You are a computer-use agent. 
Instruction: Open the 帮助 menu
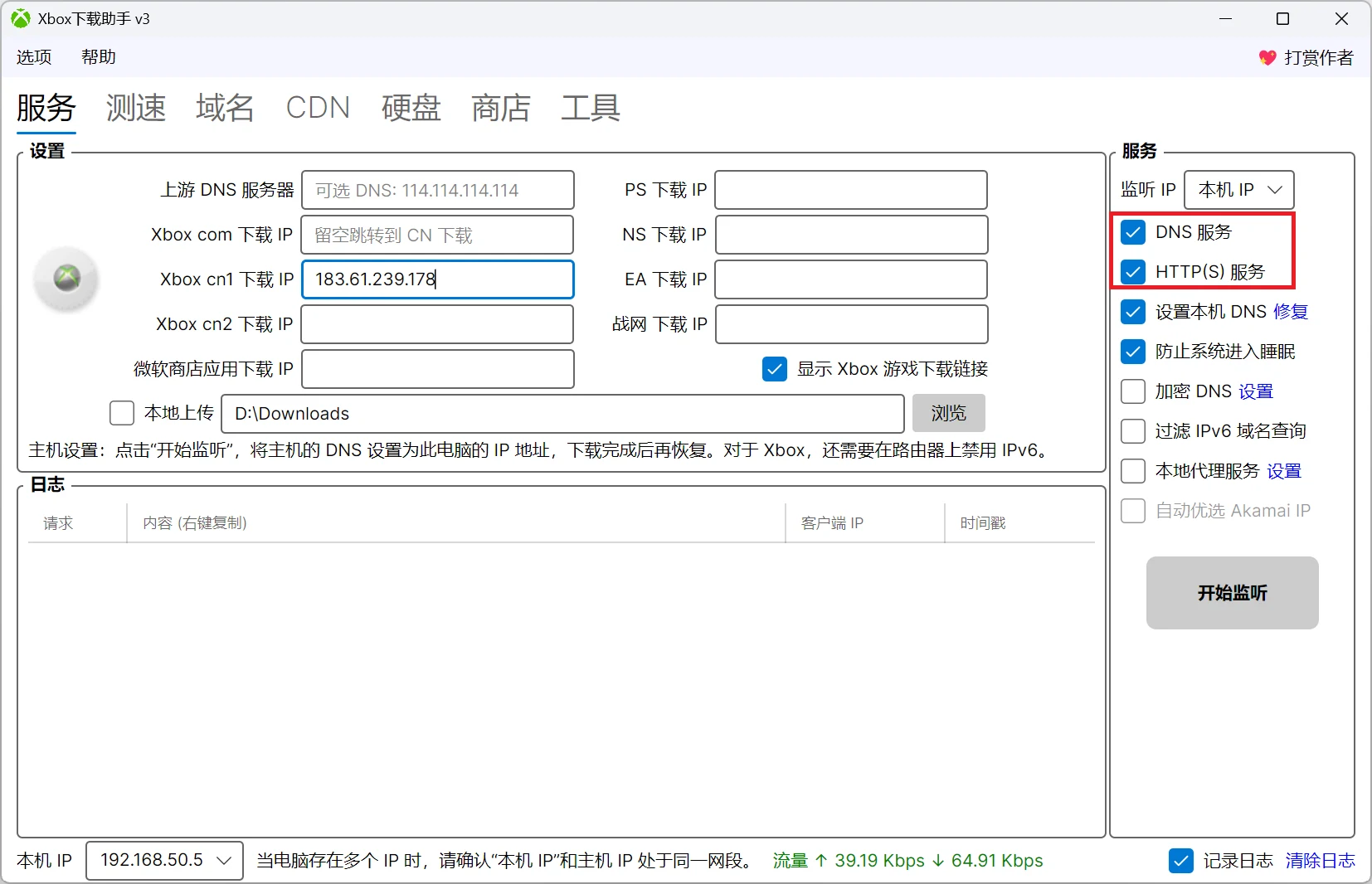99,57
